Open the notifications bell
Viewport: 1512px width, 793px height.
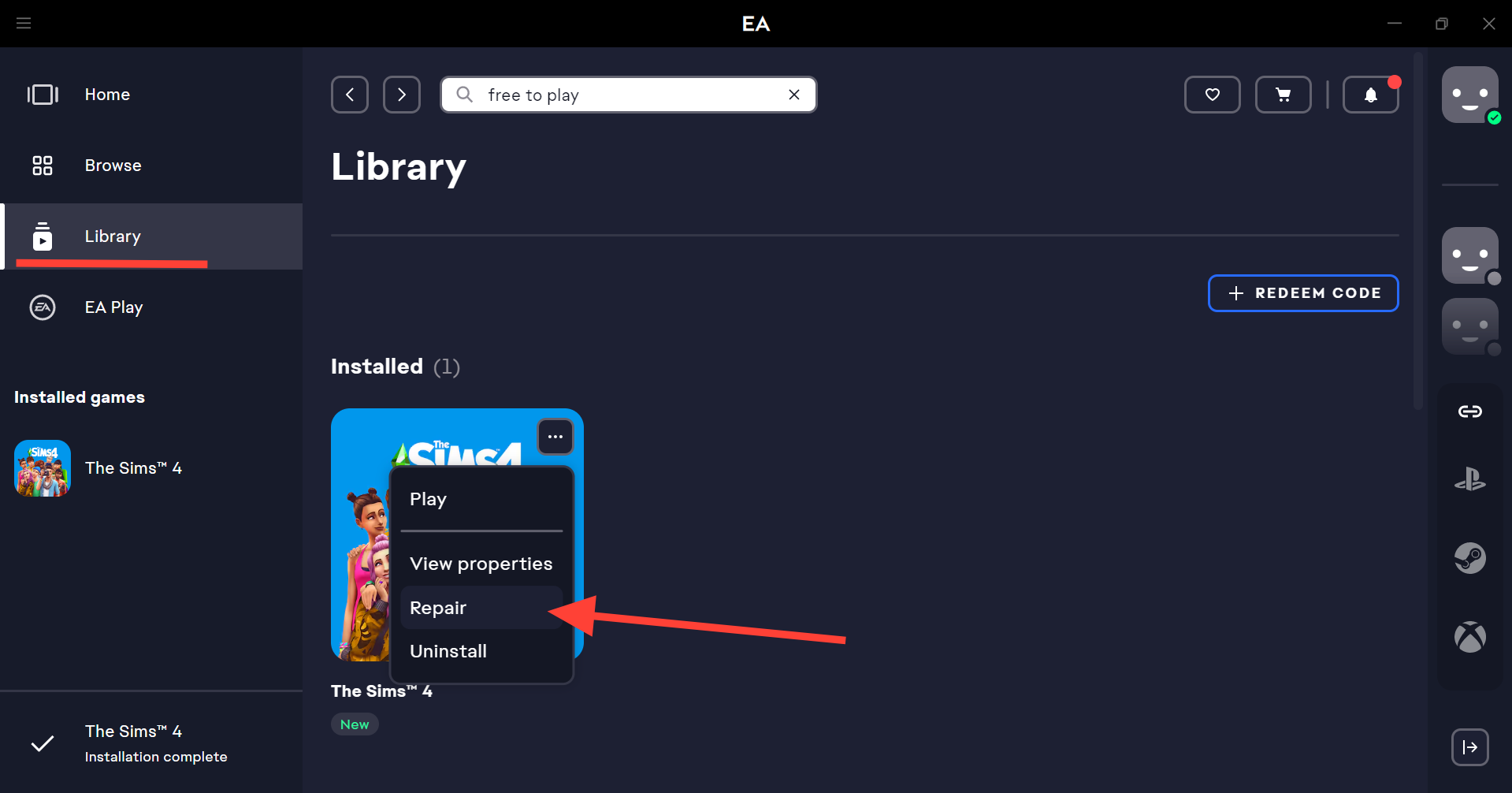1370,95
